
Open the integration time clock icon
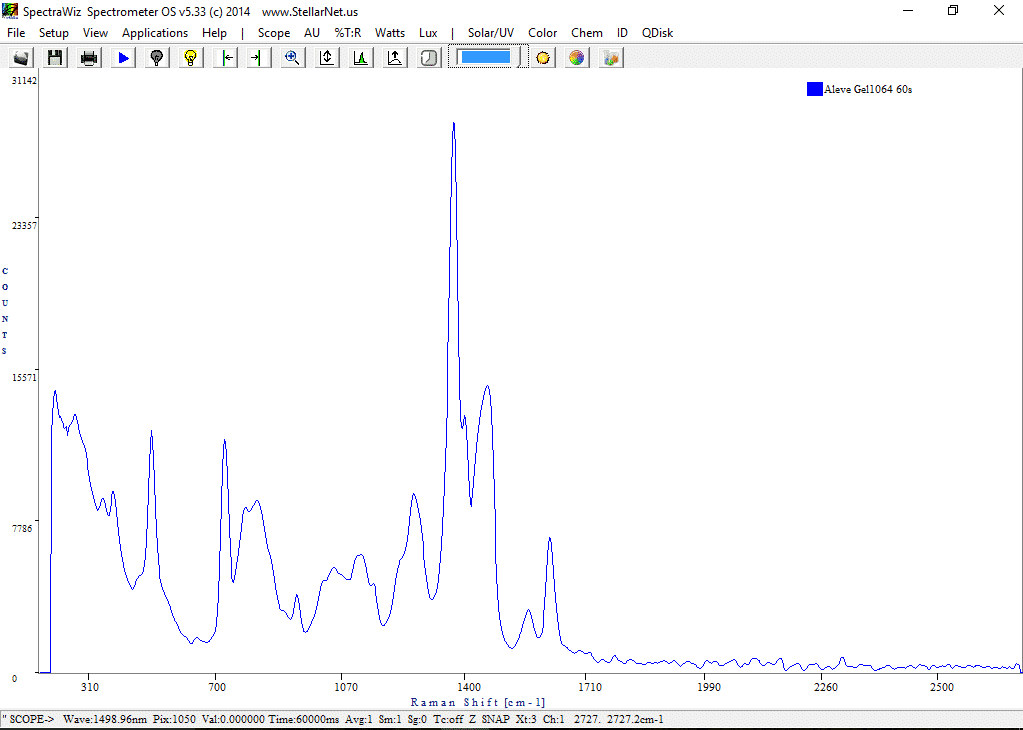[x=429, y=57]
